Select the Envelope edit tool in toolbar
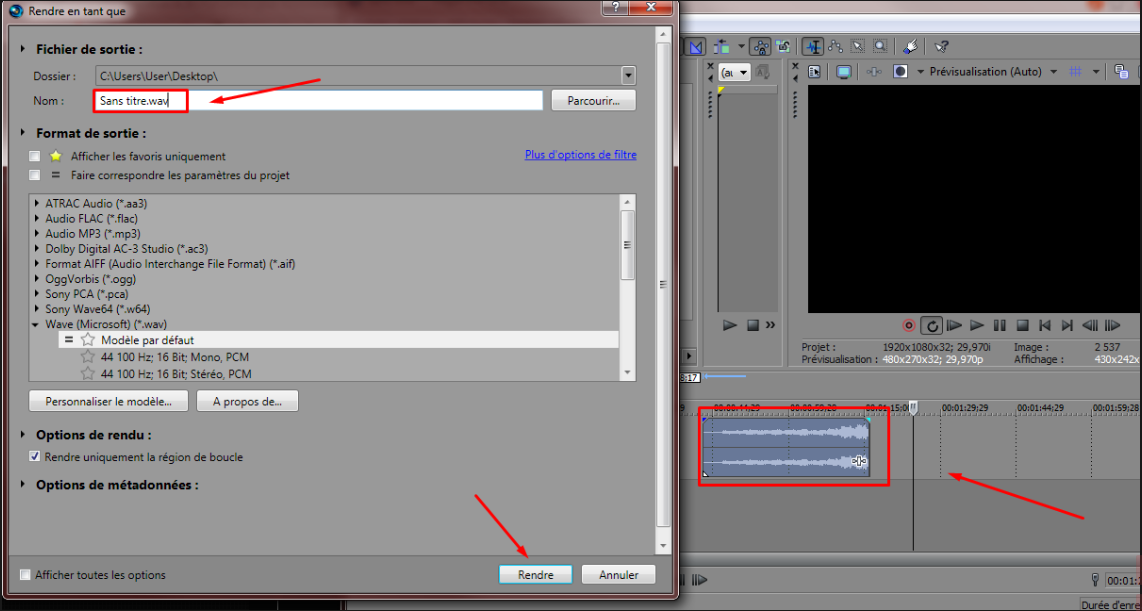The width and height of the screenshot is (1142, 611). coord(836,46)
